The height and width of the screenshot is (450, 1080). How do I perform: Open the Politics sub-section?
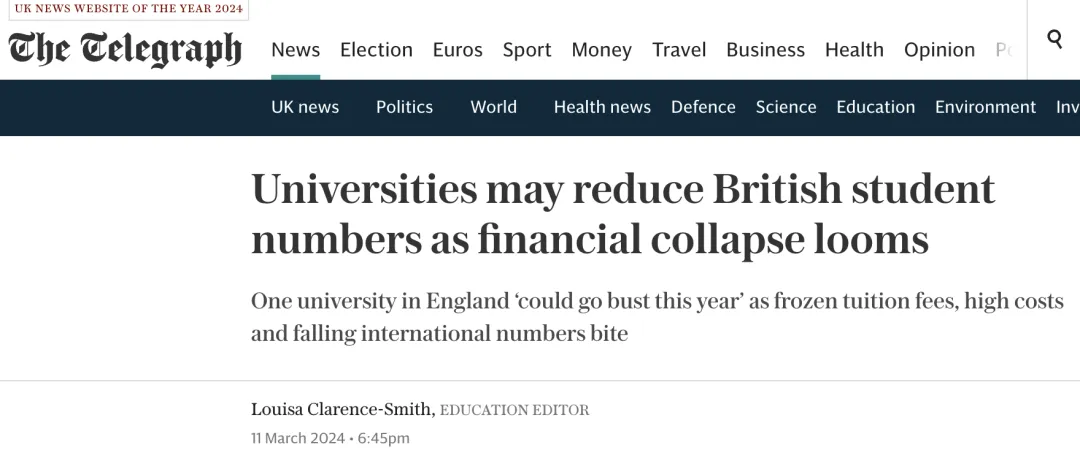[404, 107]
